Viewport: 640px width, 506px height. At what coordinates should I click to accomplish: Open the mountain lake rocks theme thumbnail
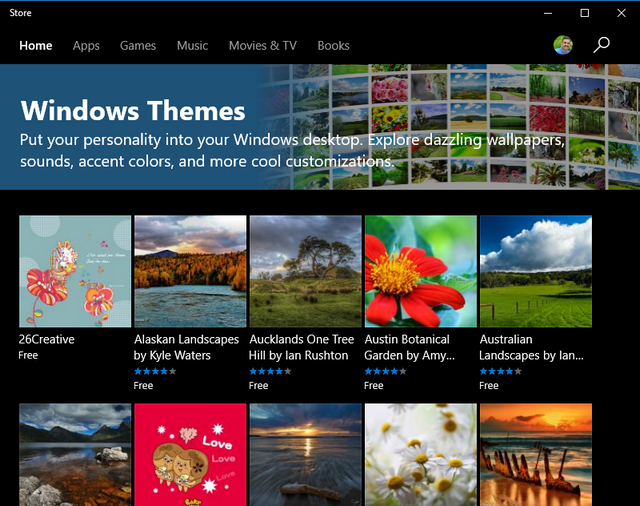(x=75, y=455)
